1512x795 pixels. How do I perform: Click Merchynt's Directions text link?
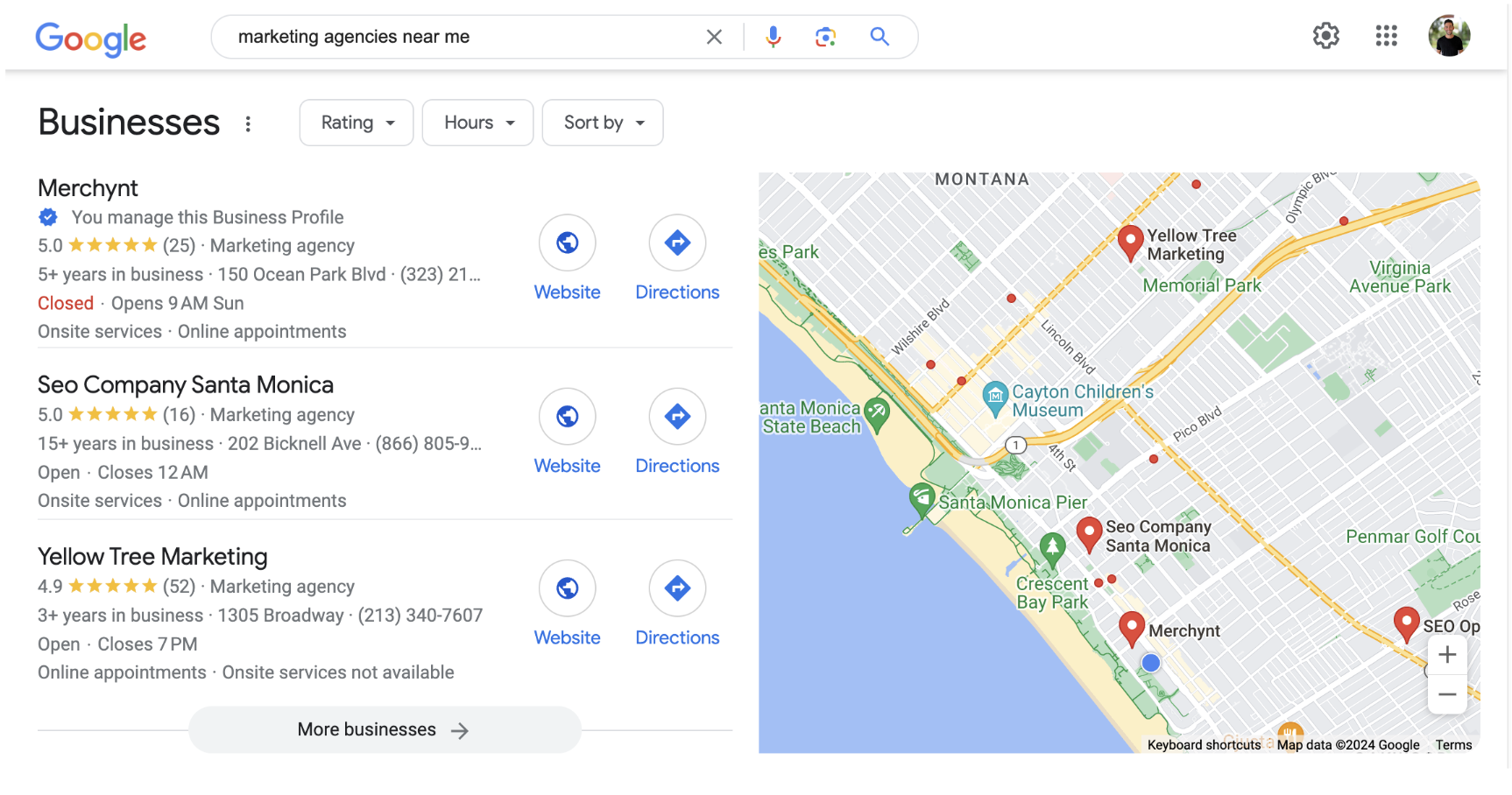pyautogui.click(x=677, y=292)
